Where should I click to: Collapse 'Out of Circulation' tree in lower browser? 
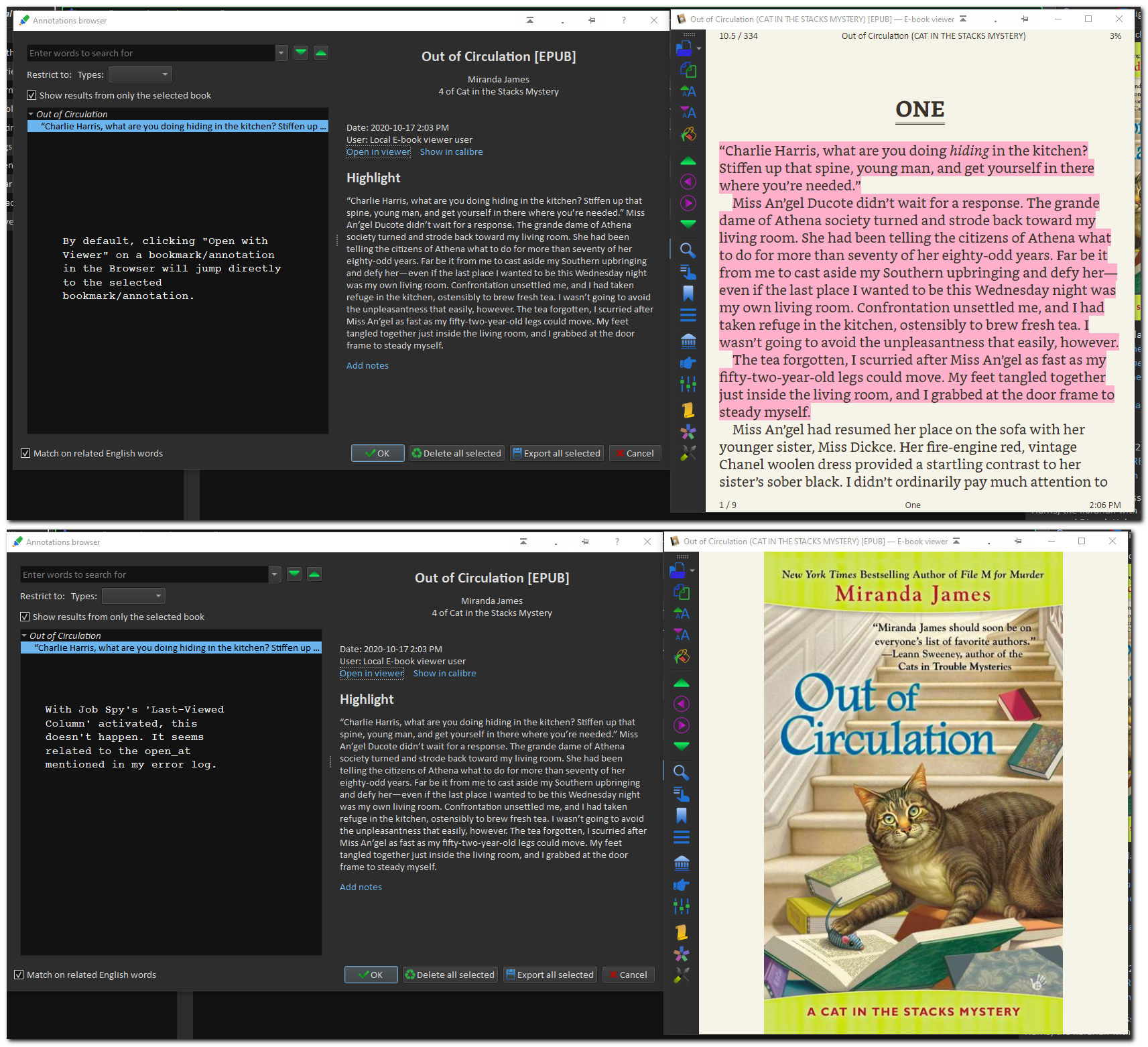[24, 635]
